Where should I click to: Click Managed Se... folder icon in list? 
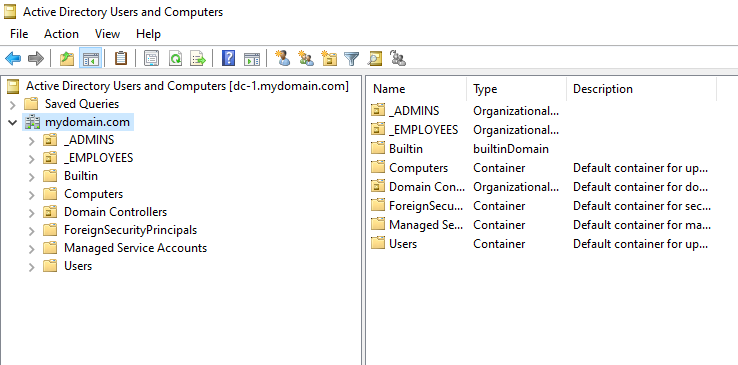(x=378, y=225)
